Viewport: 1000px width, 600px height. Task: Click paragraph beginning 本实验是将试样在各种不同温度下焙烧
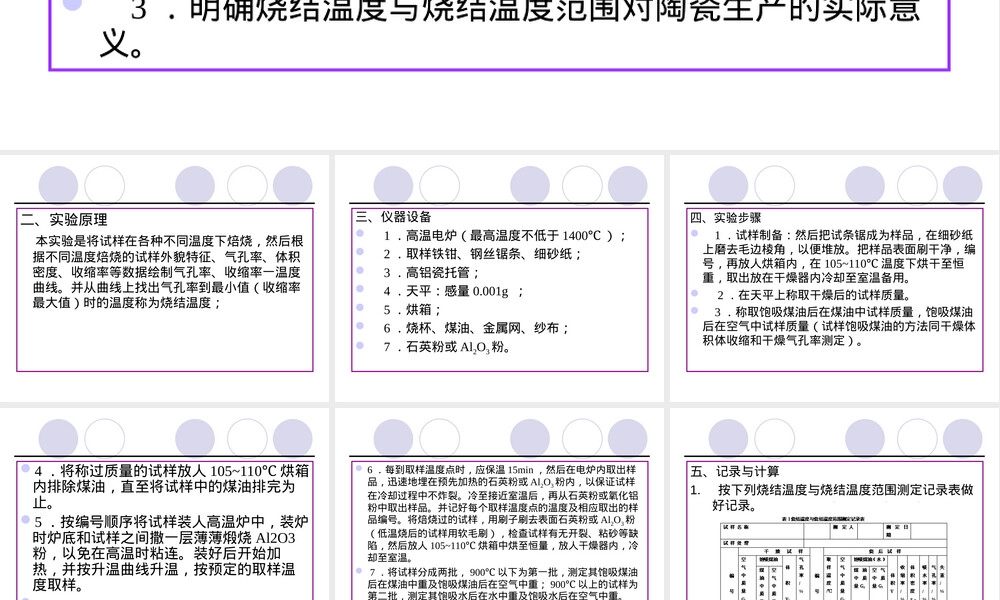pyautogui.click(x=168, y=272)
